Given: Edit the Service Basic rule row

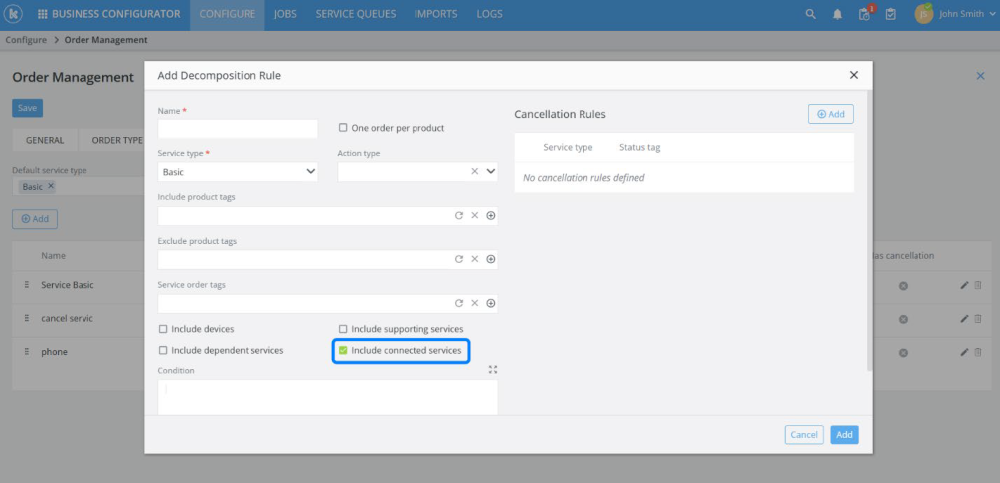Looking at the screenshot, I should tap(964, 286).
